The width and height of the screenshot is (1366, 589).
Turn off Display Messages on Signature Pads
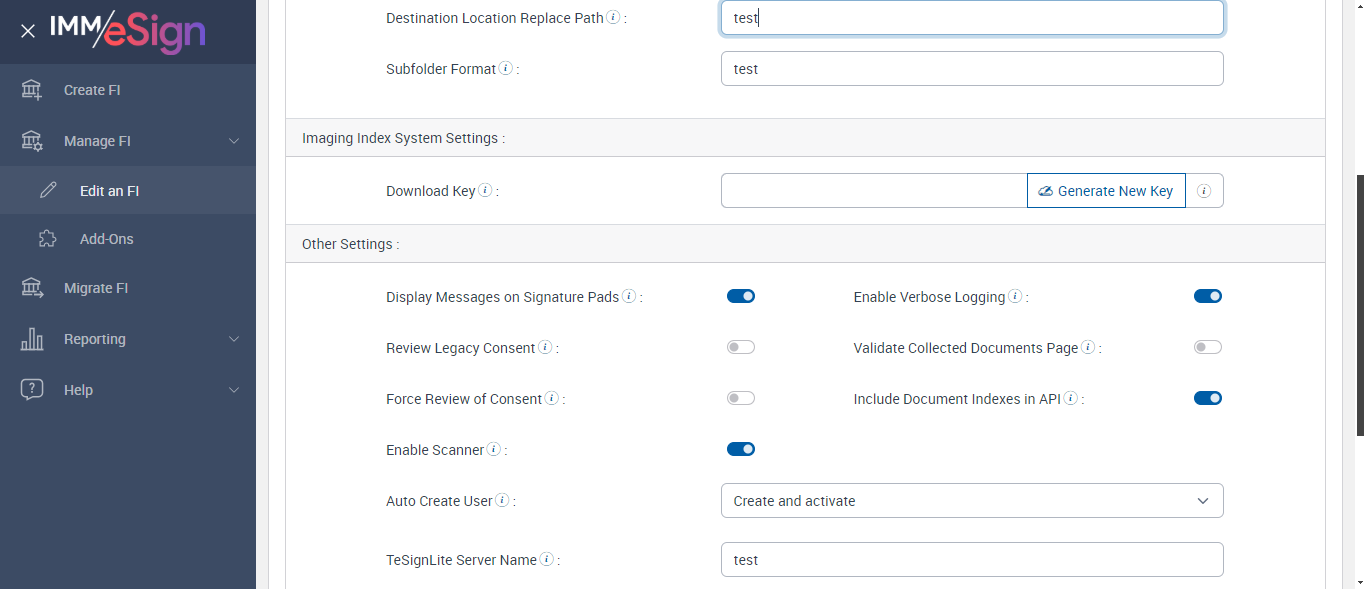[x=741, y=296]
